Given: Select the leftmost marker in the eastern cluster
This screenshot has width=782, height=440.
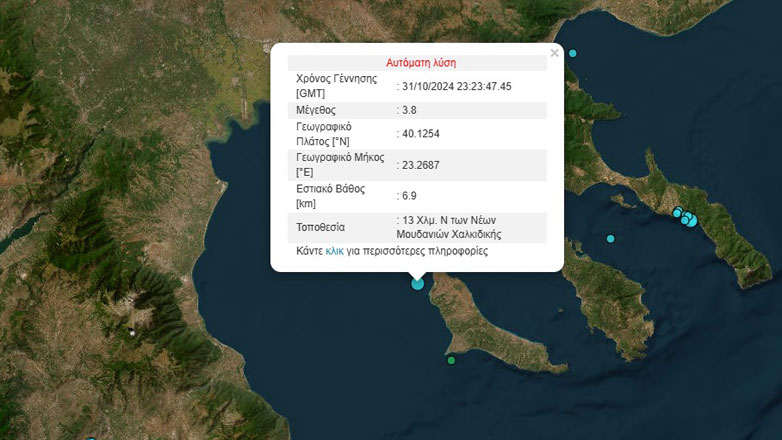Looking at the screenshot, I should (677, 212).
